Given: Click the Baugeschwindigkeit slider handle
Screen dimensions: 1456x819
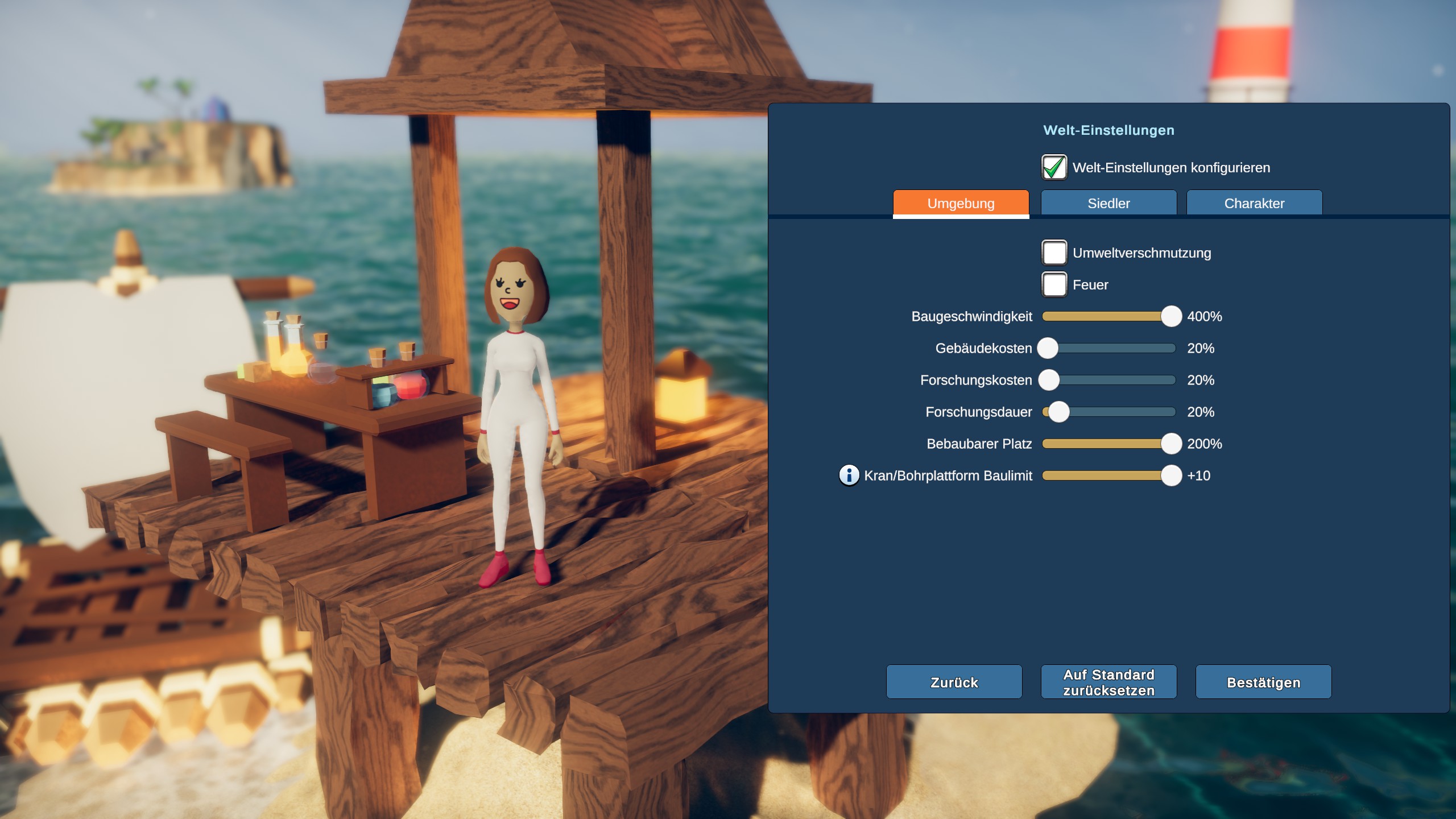Looking at the screenshot, I should (1171, 316).
